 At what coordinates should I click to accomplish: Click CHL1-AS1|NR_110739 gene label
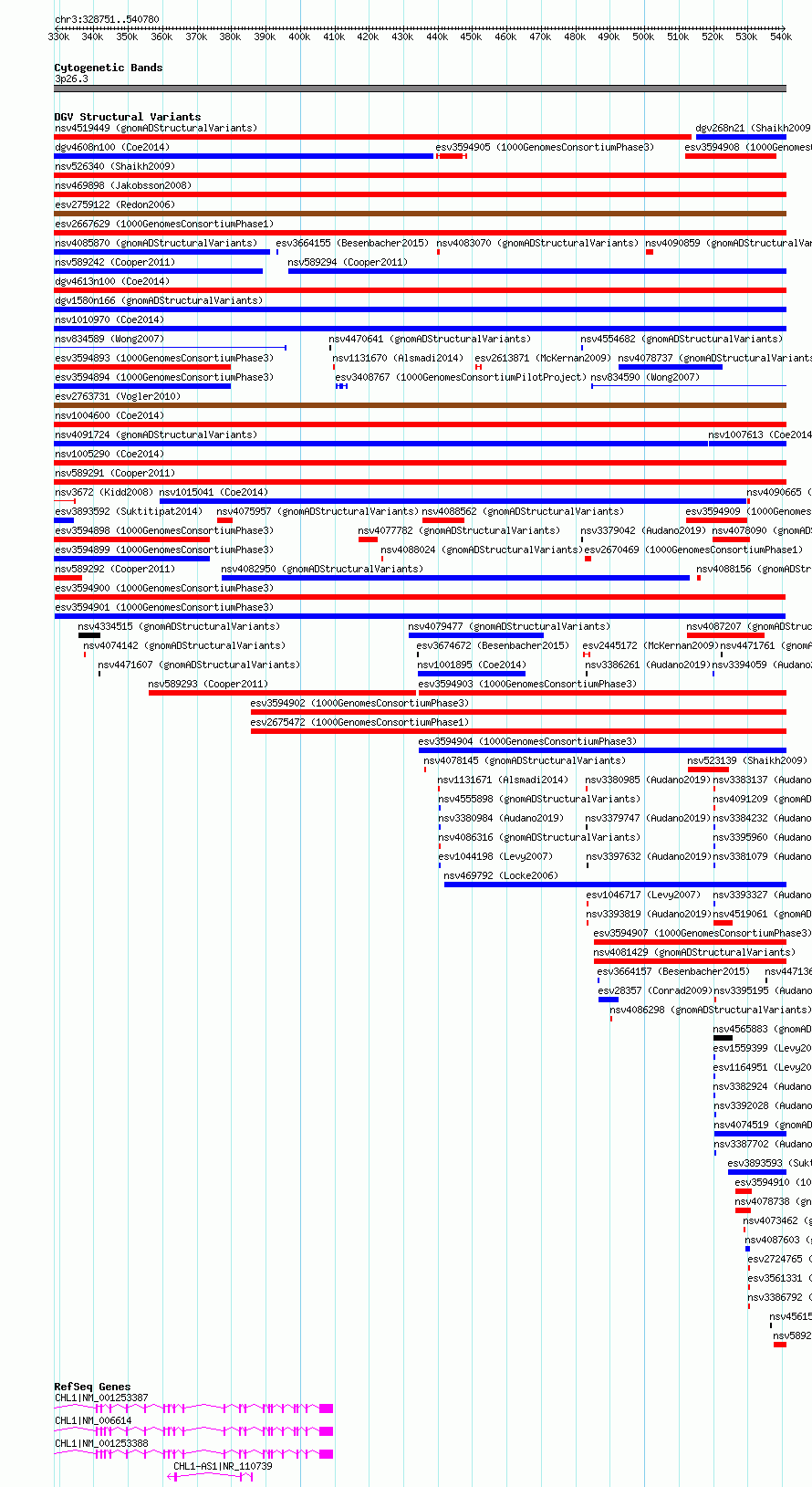(x=224, y=1467)
